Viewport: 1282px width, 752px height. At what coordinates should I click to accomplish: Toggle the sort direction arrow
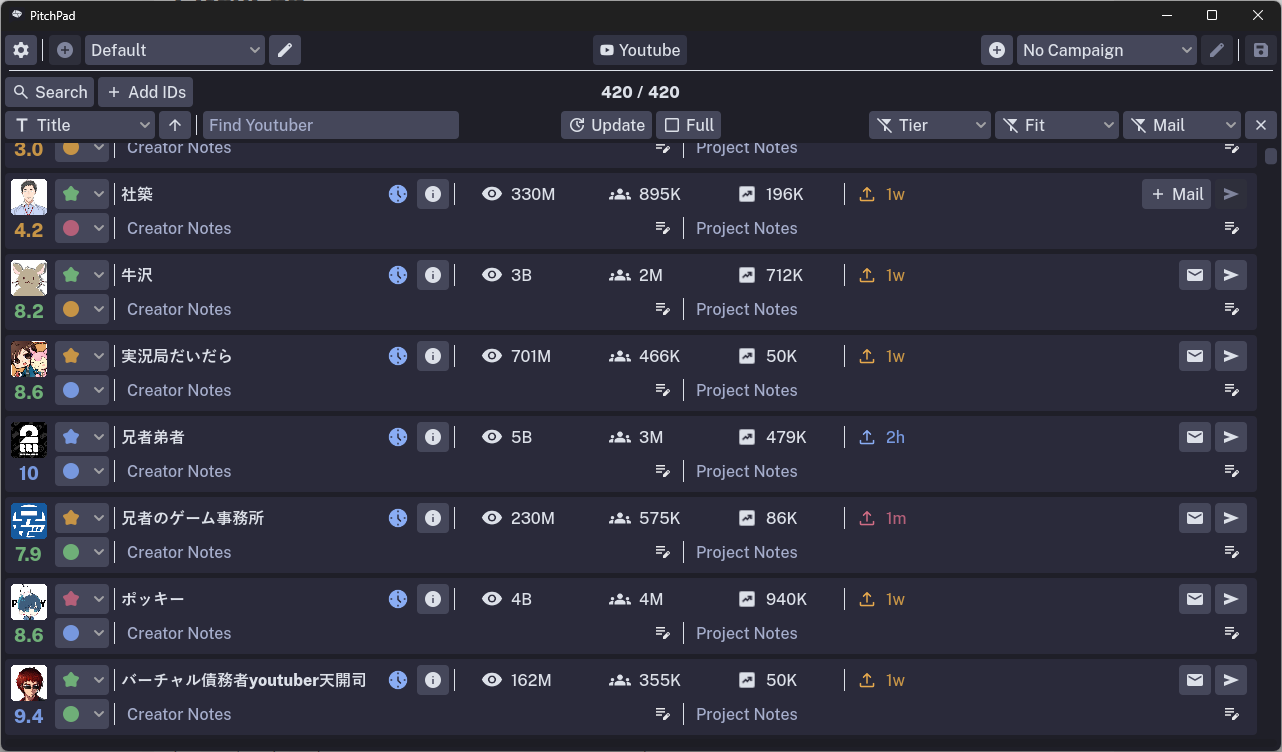pos(175,125)
